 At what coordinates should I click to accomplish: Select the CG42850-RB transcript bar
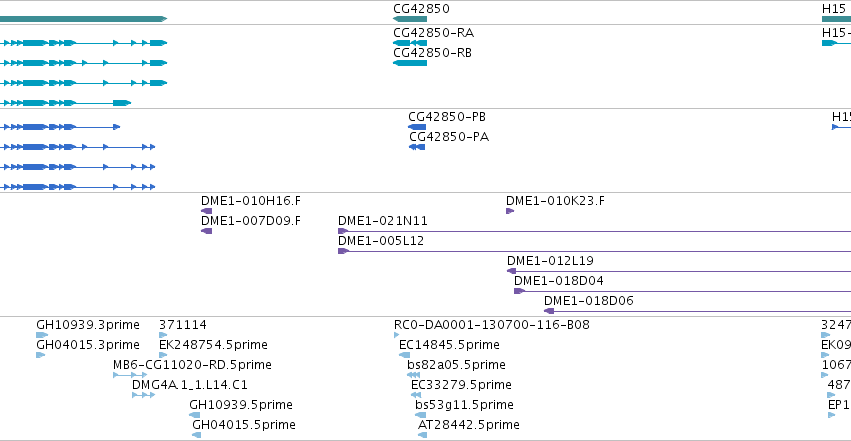[410, 63]
